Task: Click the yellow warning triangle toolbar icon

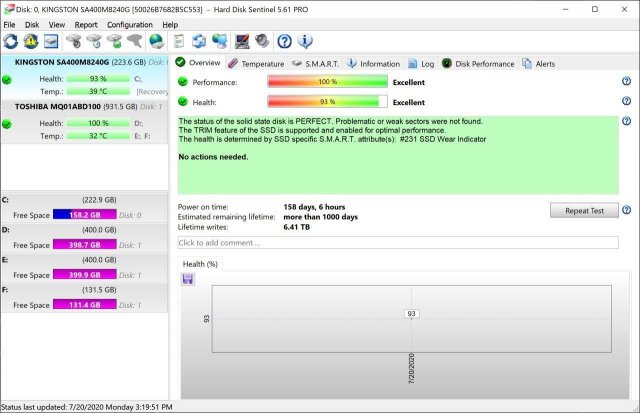Action: (31, 41)
